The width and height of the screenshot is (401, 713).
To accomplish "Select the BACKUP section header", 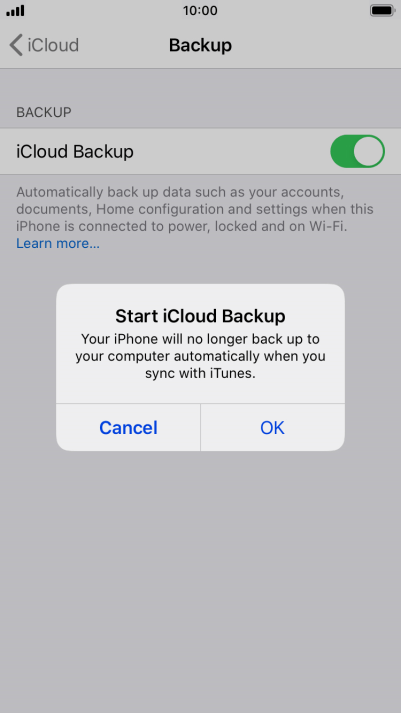I will point(44,112).
